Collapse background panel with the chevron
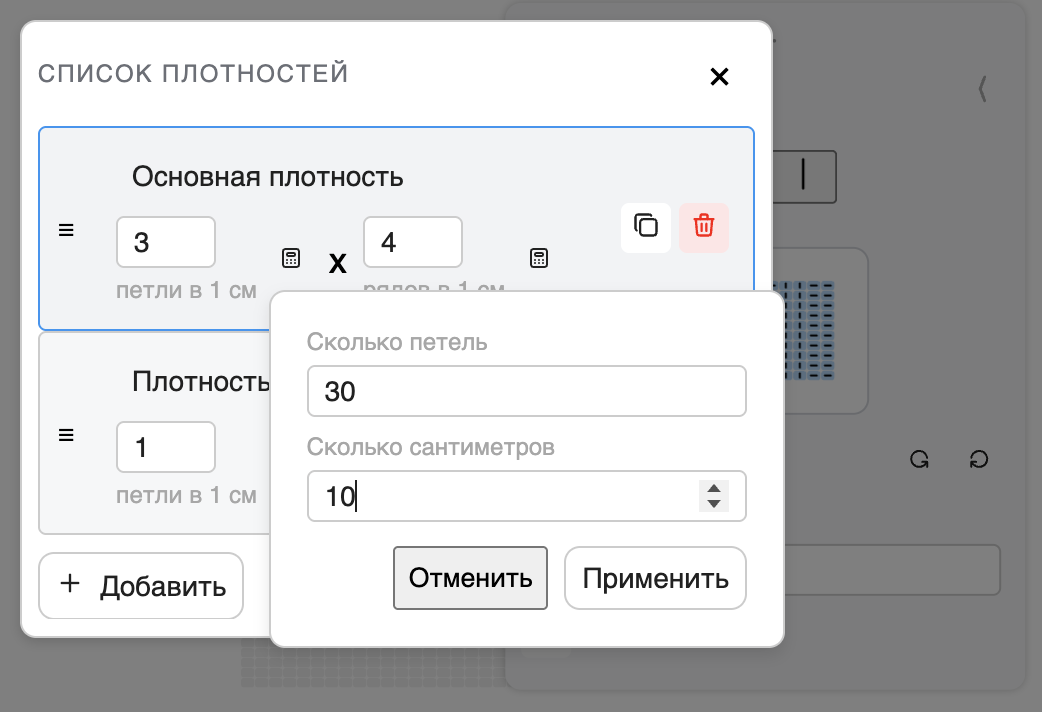This screenshot has width=1042, height=712. (982, 88)
